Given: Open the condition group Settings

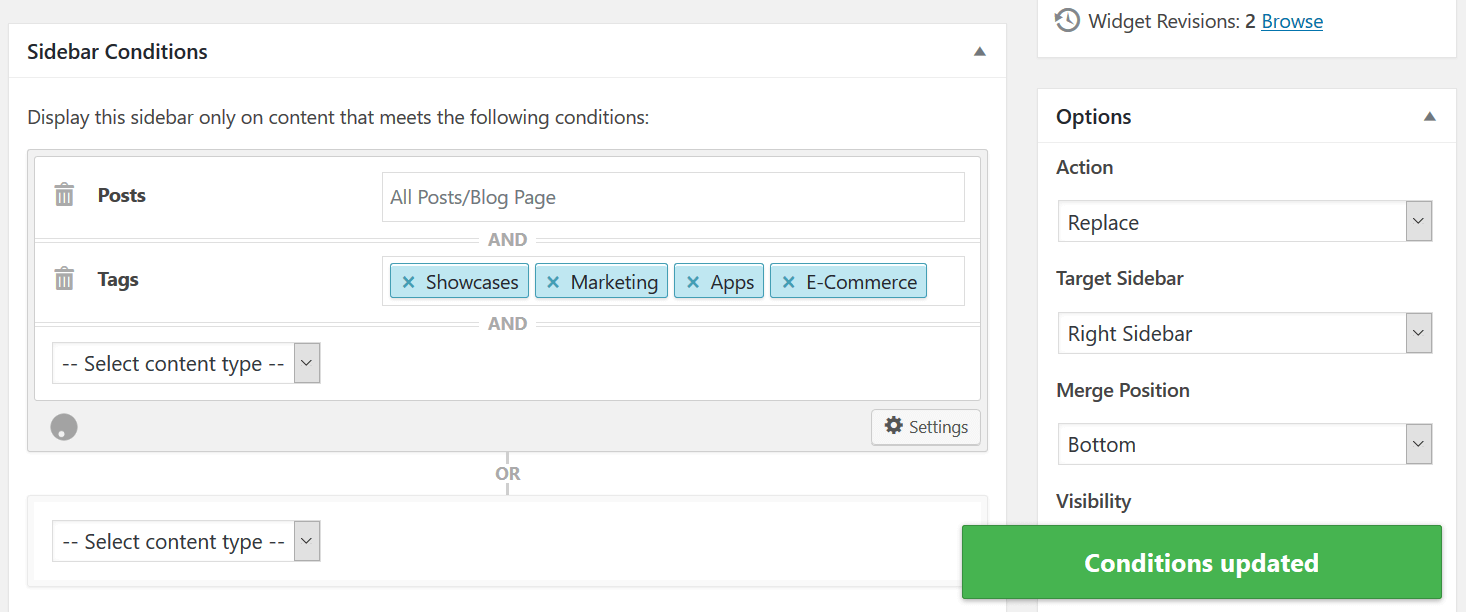Looking at the screenshot, I should pos(926,427).
